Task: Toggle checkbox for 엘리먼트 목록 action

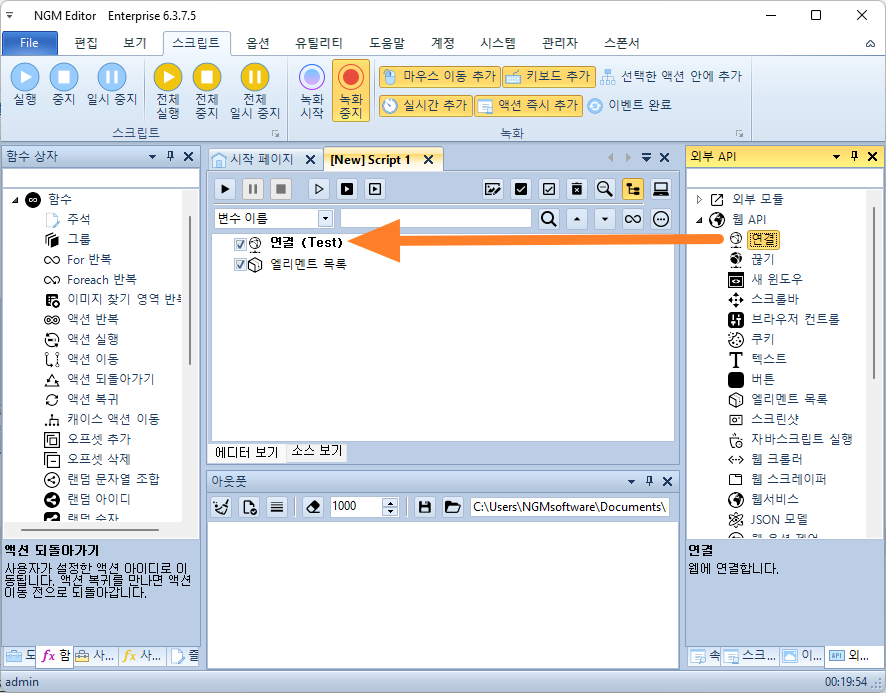Action: [x=240, y=265]
